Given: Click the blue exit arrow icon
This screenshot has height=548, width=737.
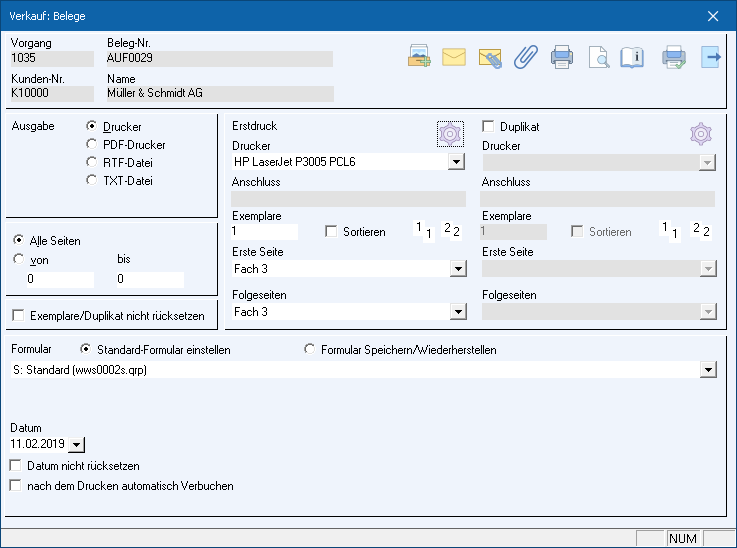Looking at the screenshot, I should coord(711,57).
